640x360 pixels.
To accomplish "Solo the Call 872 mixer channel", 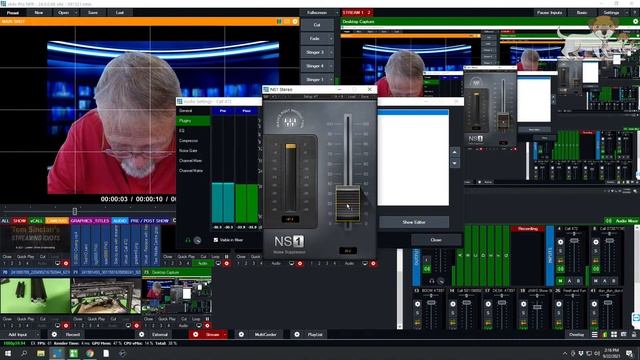I will (560, 251).
